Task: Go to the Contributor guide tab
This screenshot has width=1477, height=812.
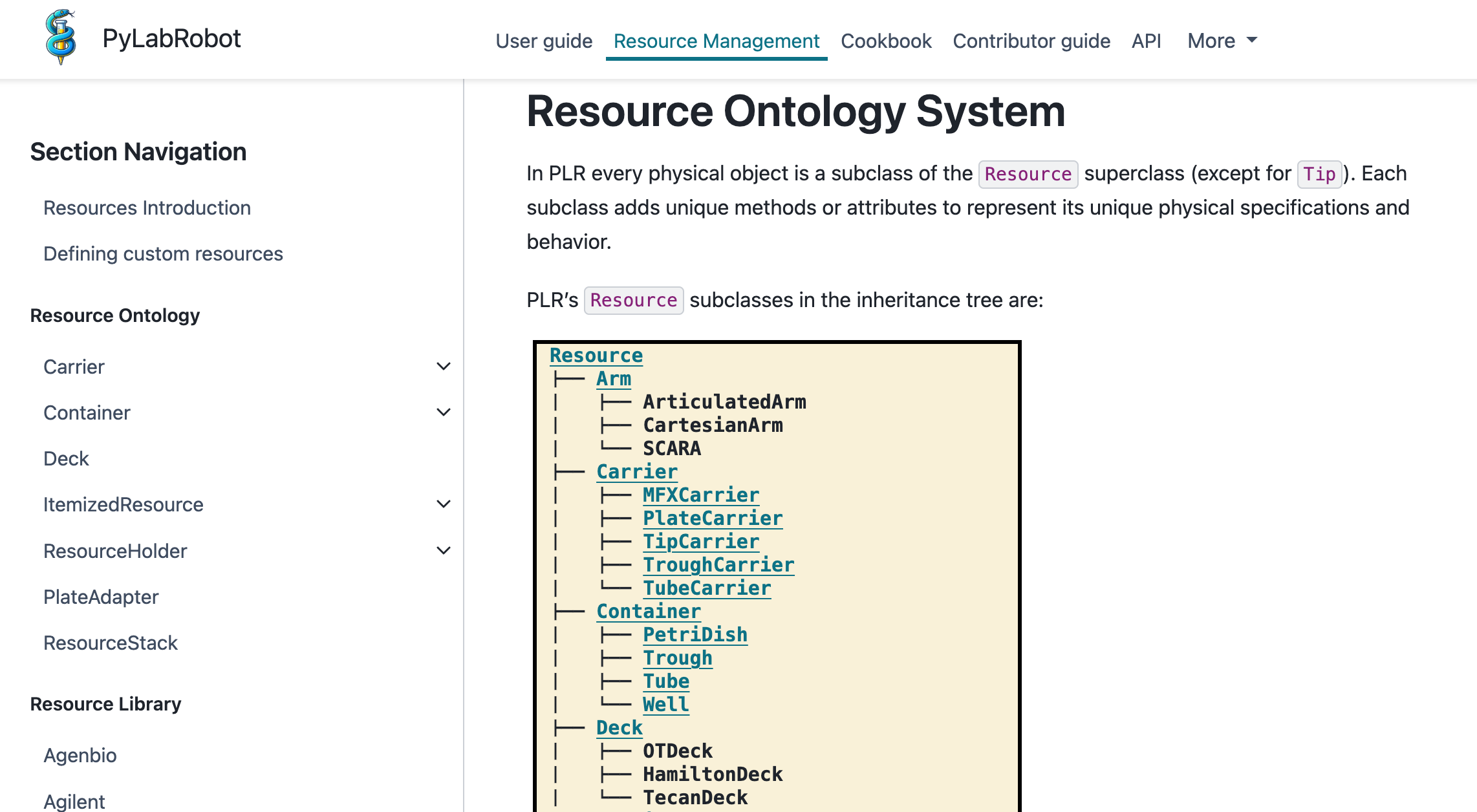Action: [1031, 41]
